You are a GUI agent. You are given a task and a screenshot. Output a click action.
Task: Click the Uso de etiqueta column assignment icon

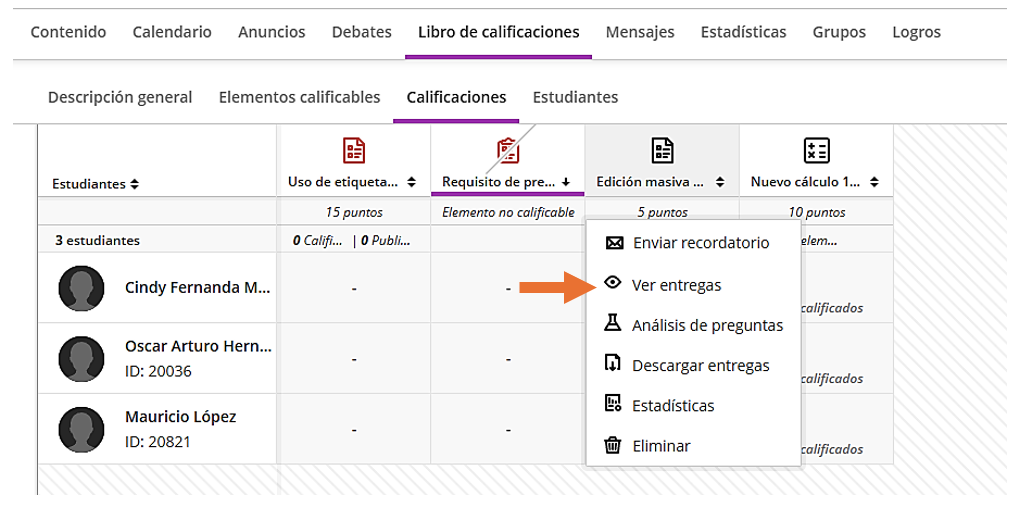(354, 151)
